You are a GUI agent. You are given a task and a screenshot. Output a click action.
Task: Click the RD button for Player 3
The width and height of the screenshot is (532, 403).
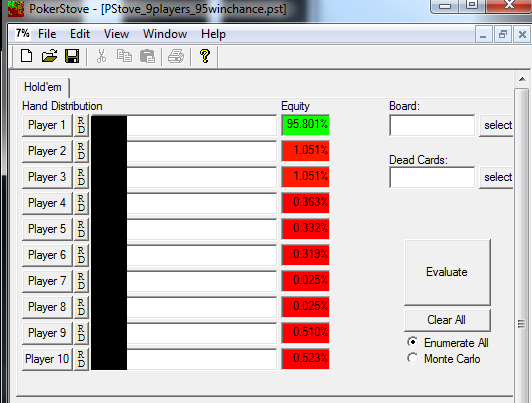click(81, 177)
